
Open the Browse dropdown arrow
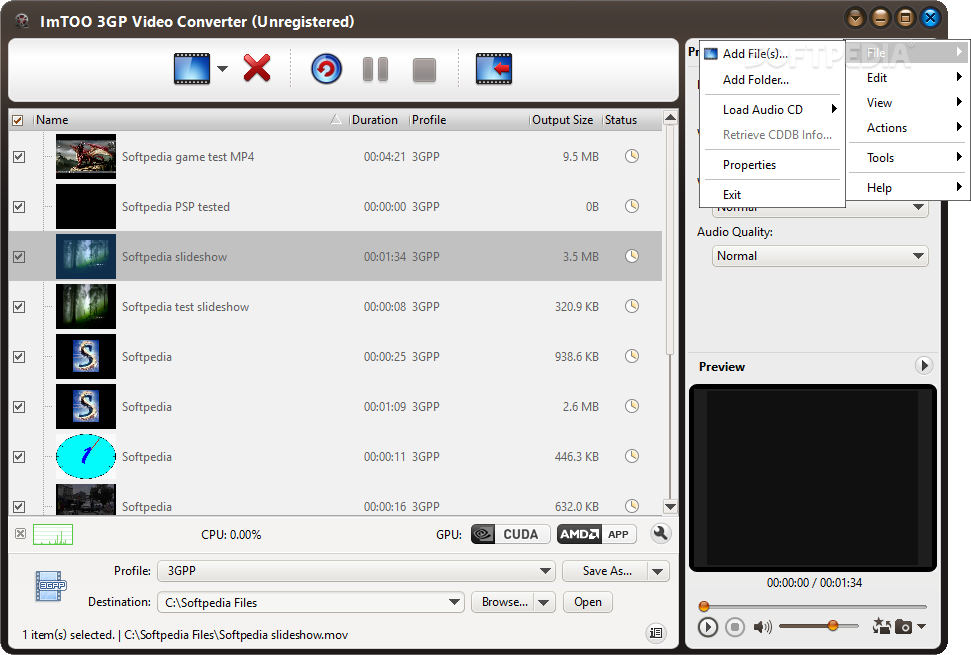point(544,602)
